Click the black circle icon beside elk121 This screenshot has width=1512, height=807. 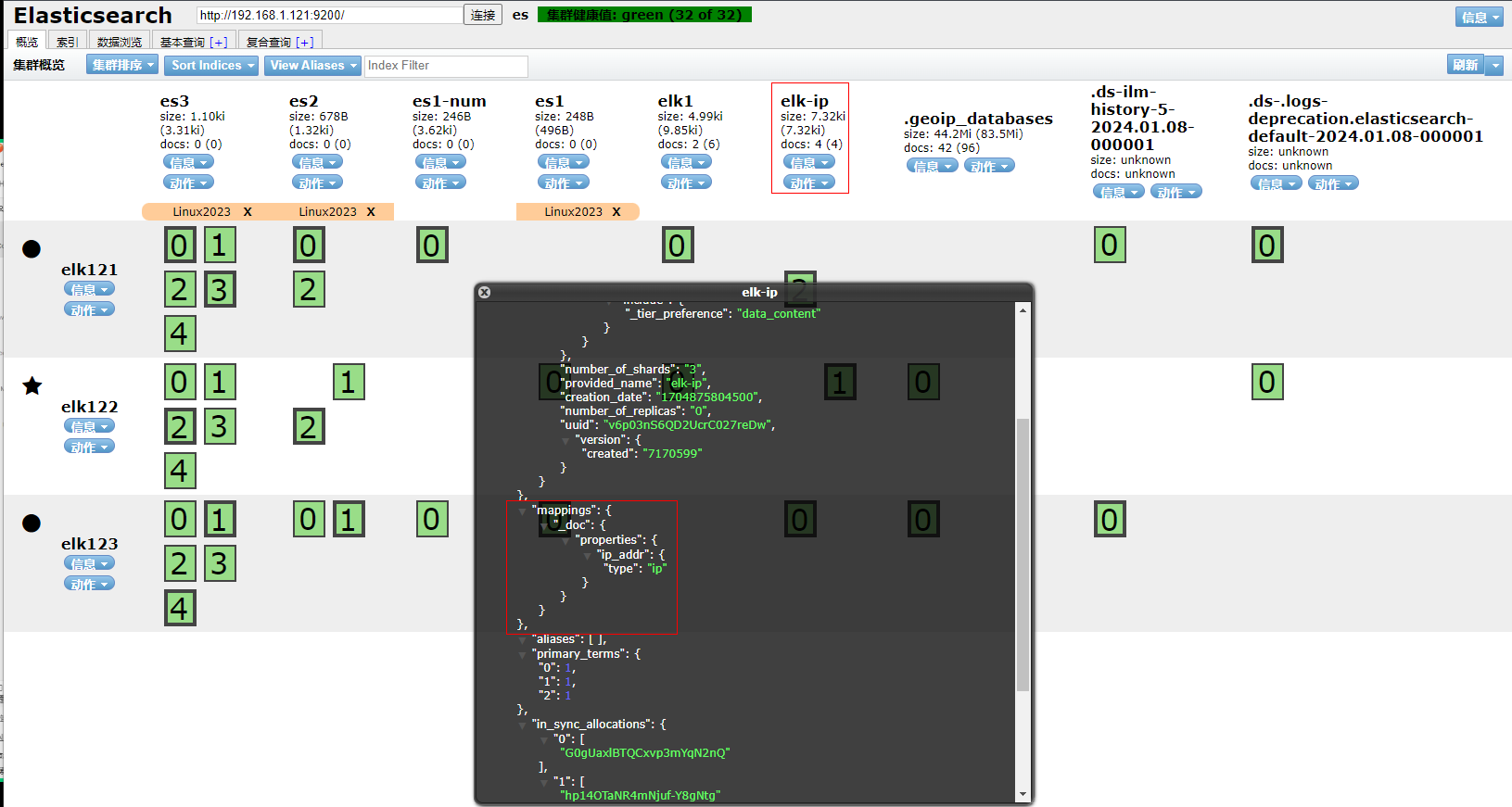pos(32,249)
